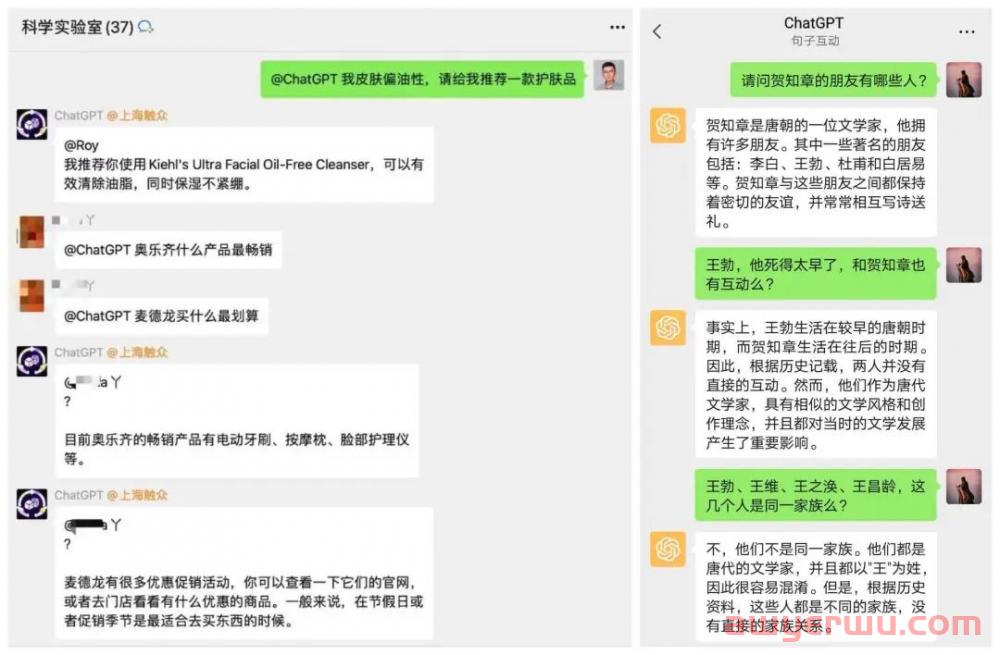Open the 科学实验室 (37) group title

(x=77, y=27)
